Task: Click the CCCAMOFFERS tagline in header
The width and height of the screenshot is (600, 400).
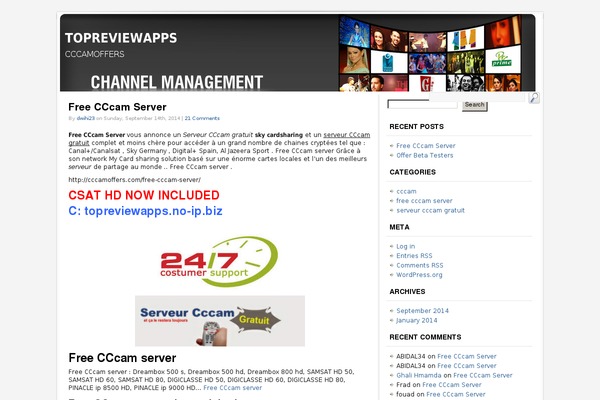Action: 95,54
